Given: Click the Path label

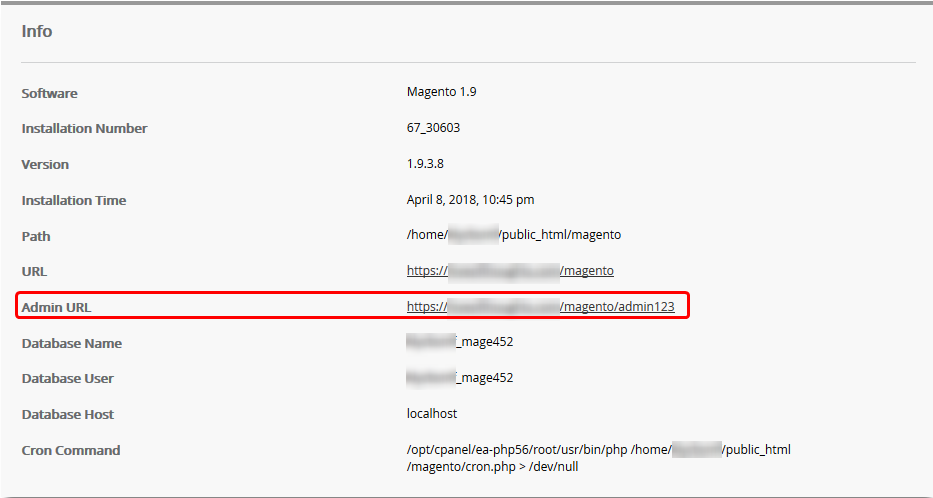Looking at the screenshot, I should [36, 236].
